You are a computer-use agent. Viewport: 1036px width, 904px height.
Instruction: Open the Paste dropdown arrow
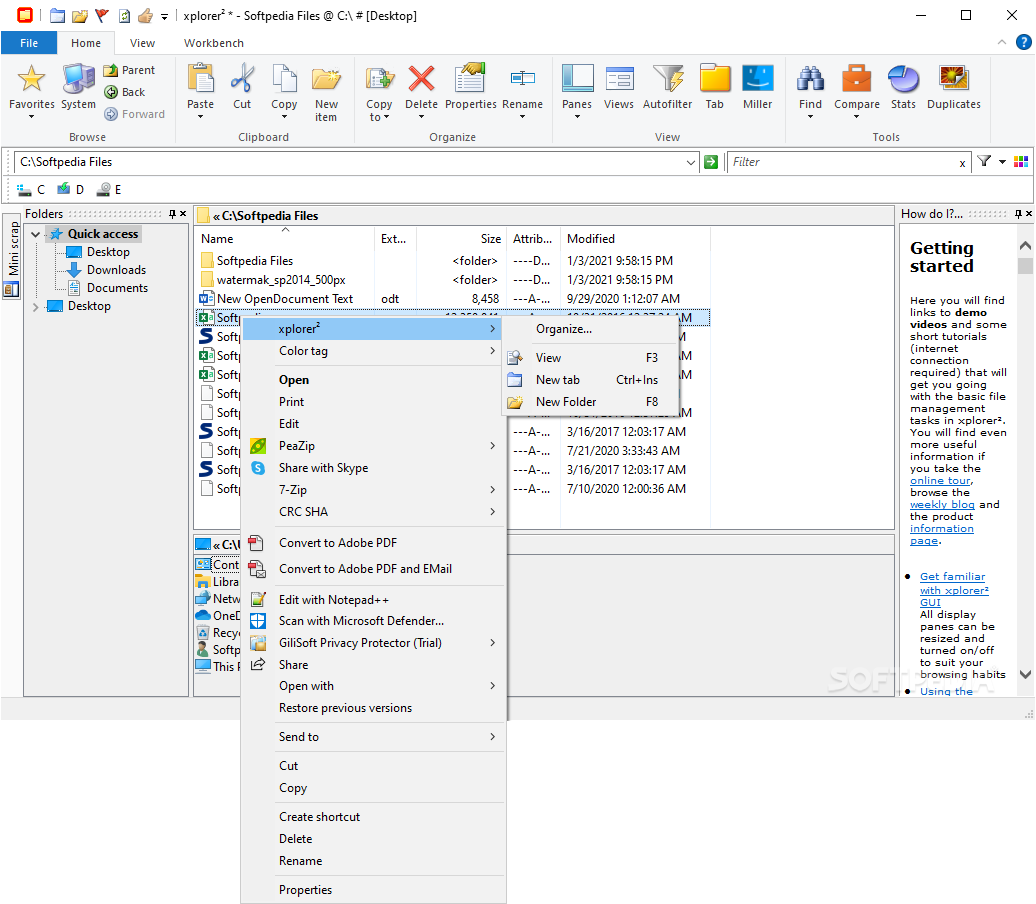(x=200, y=117)
